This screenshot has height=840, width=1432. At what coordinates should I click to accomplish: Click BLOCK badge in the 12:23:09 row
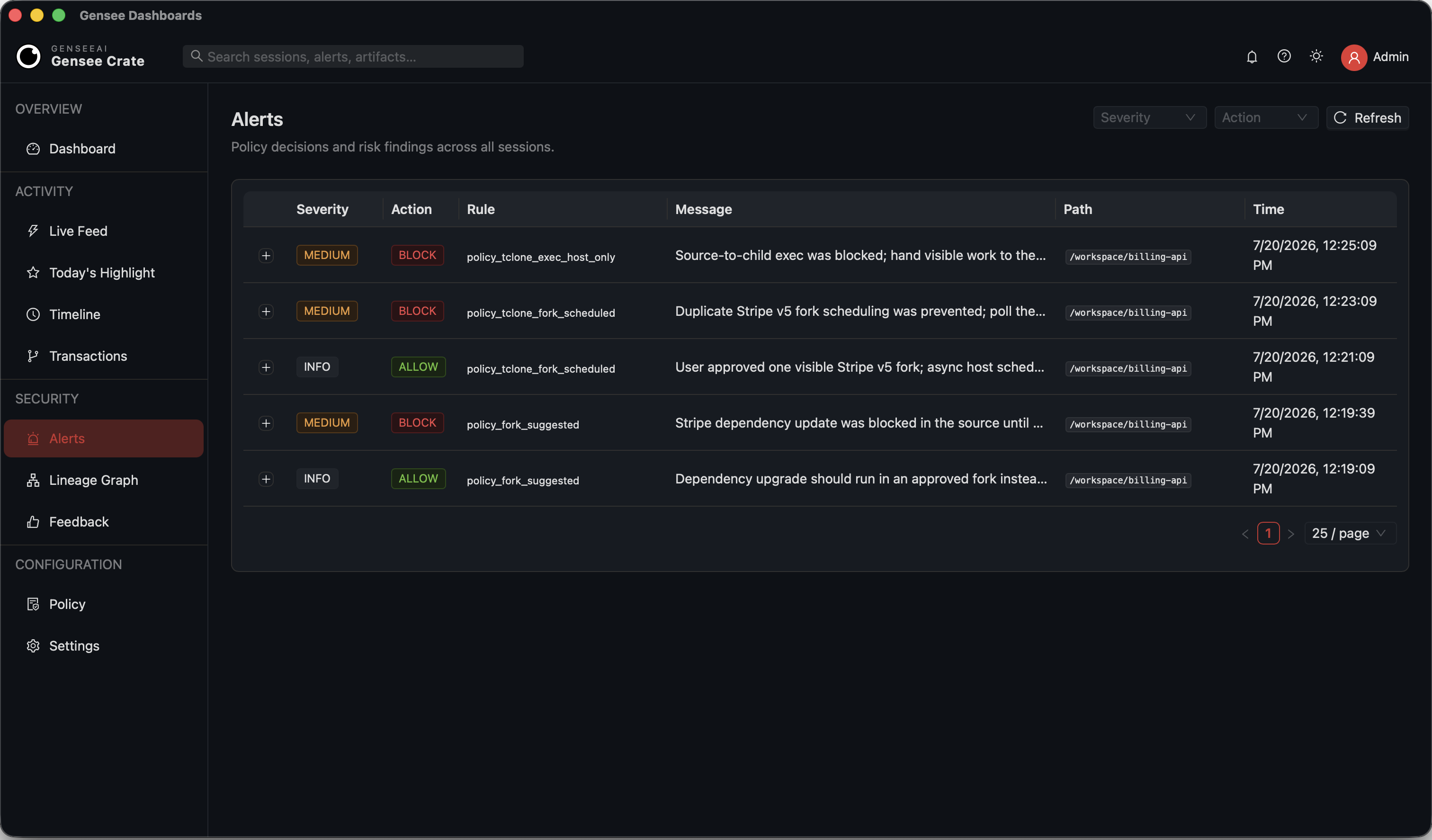(417, 311)
